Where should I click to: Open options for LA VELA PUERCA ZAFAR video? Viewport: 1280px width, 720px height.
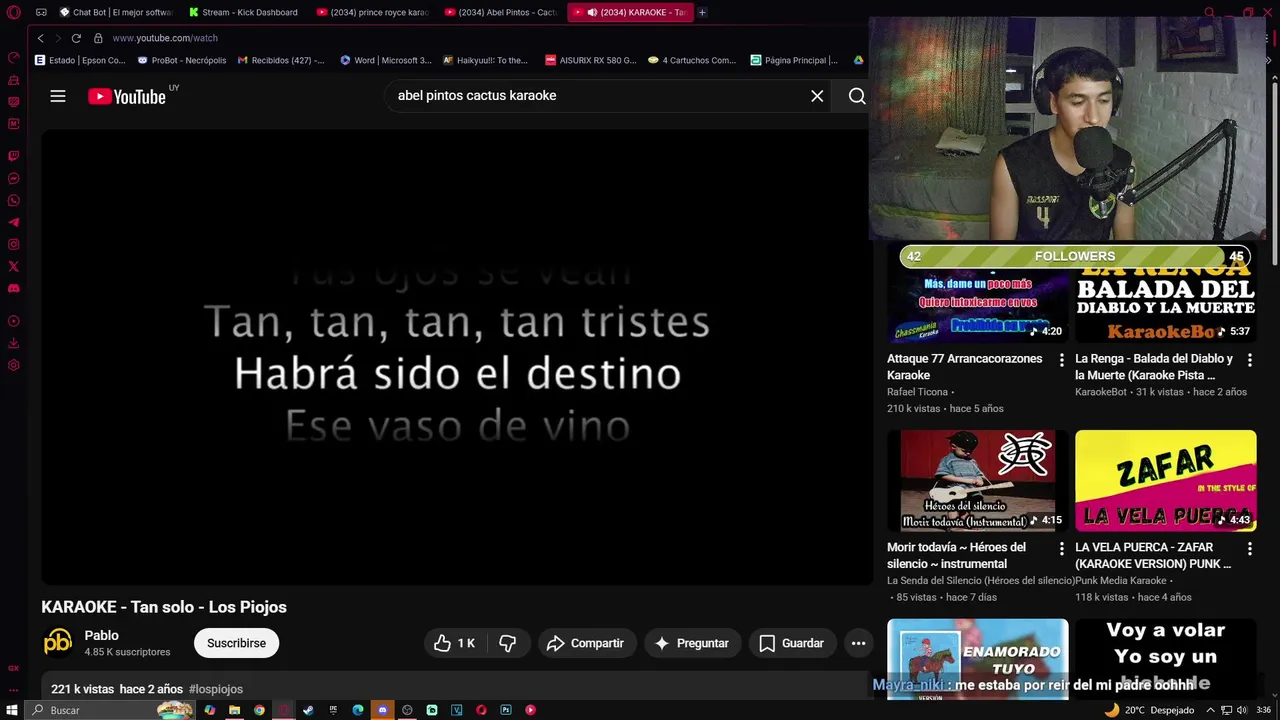pyautogui.click(x=1249, y=549)
